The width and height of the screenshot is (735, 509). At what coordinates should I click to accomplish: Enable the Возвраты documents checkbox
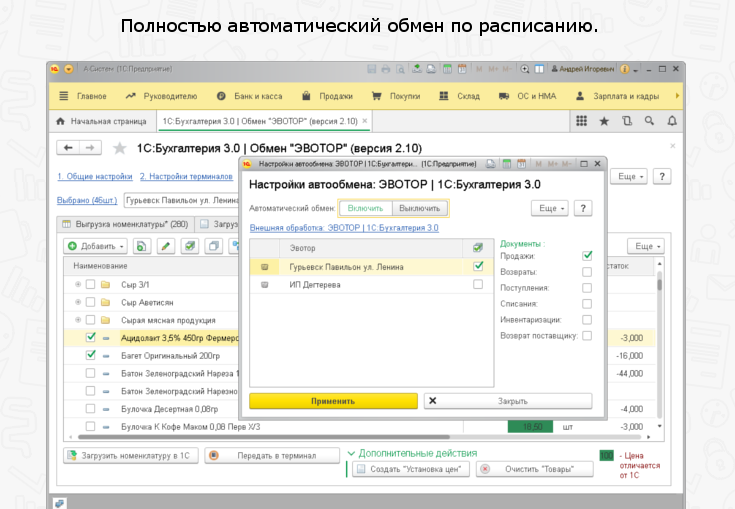[587, 272]
